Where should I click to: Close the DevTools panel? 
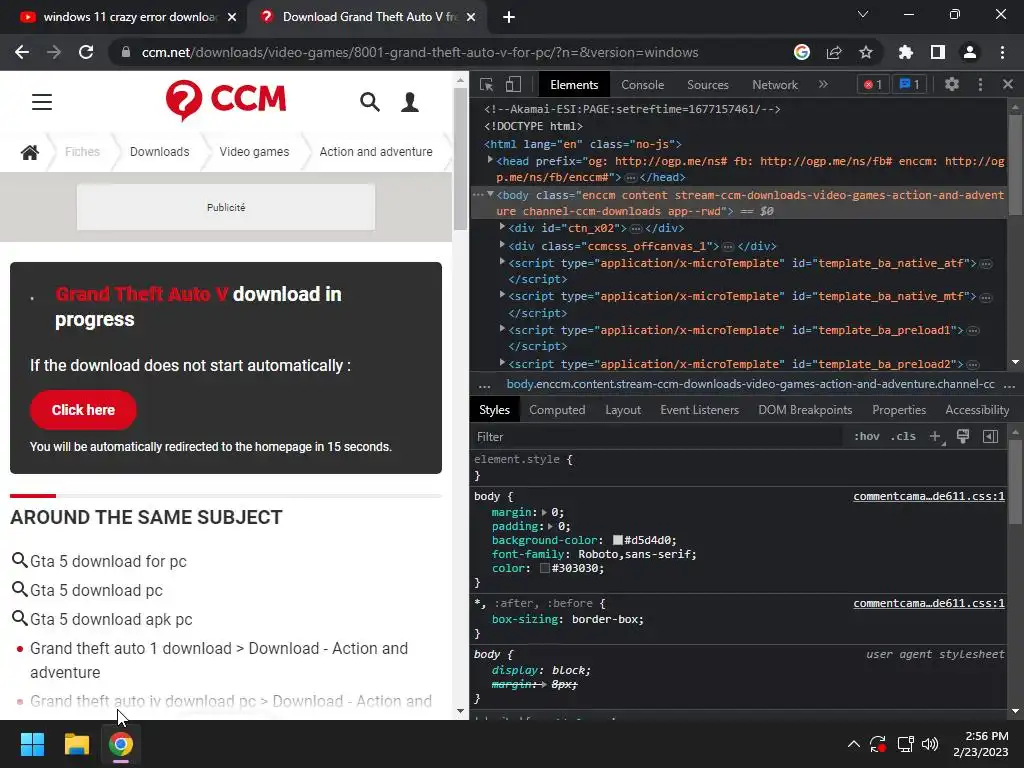click(x=1008, y=84)
